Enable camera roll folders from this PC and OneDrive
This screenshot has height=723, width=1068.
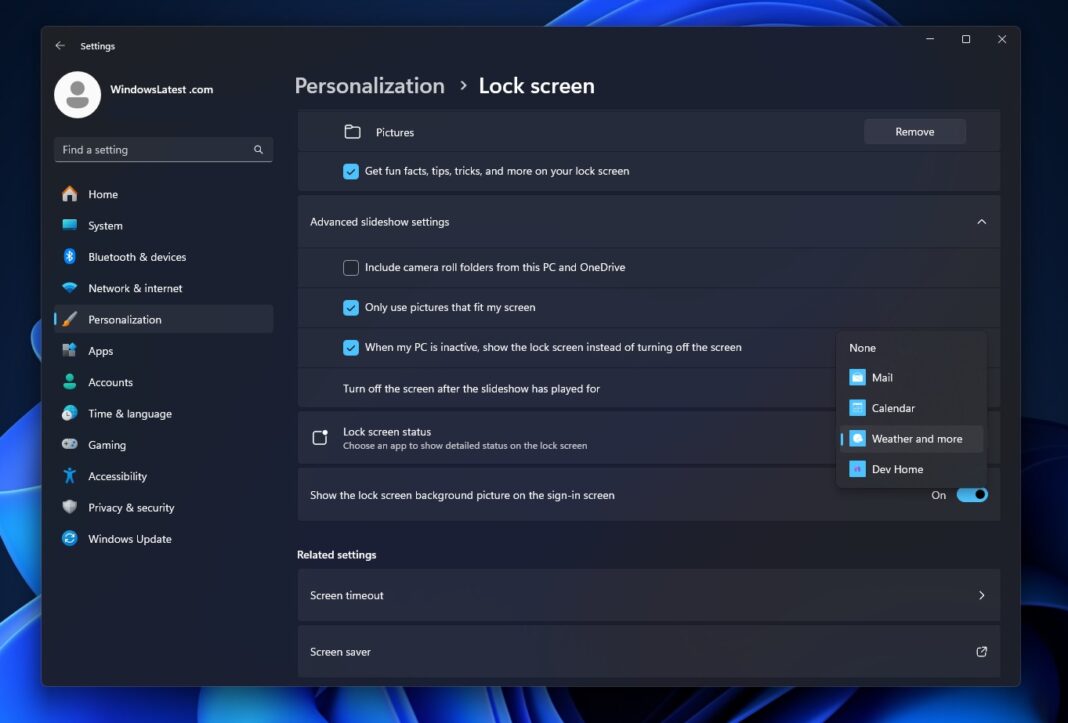coord(351,267)
